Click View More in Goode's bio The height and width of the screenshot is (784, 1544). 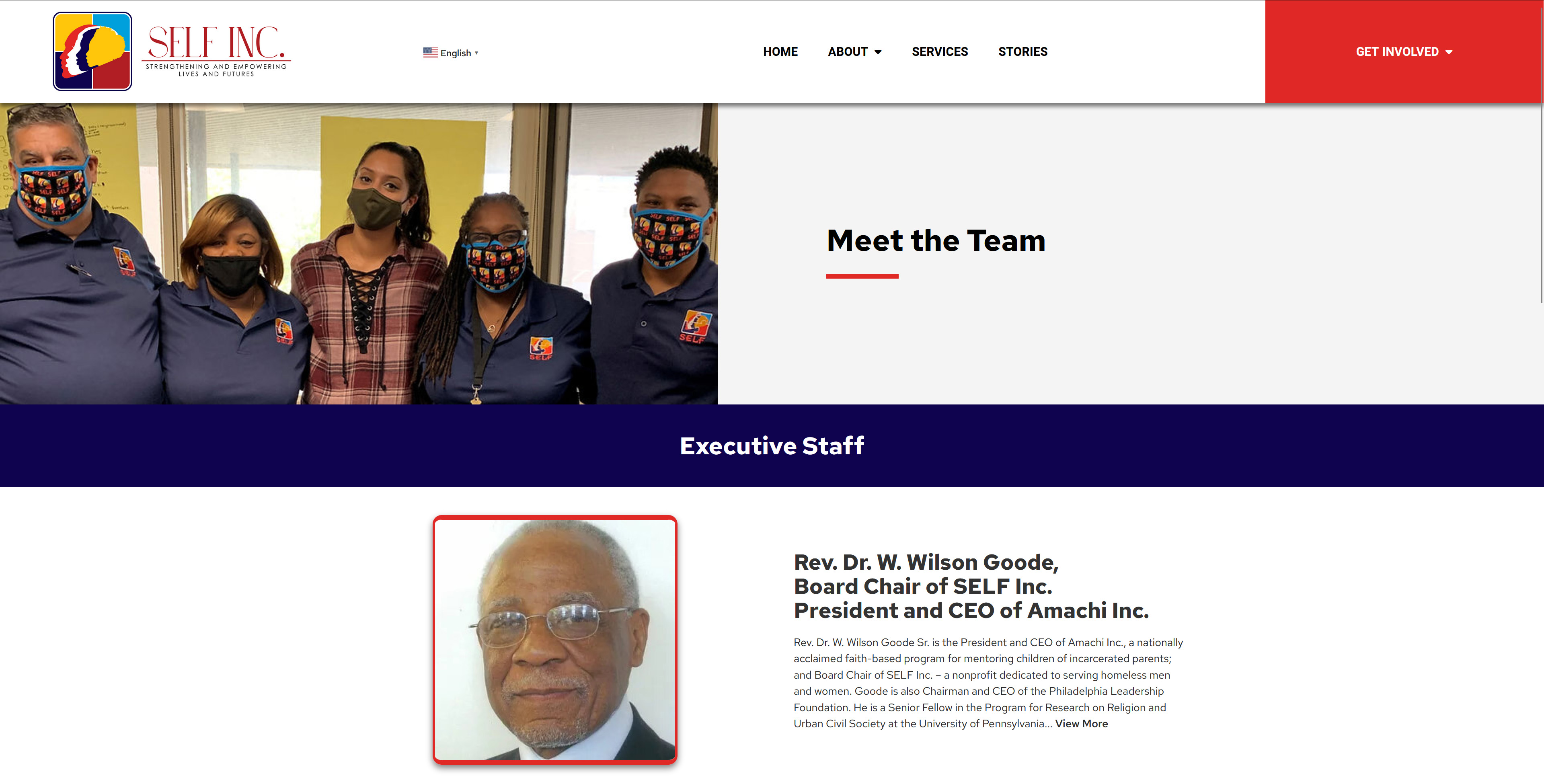[1081, 723]
